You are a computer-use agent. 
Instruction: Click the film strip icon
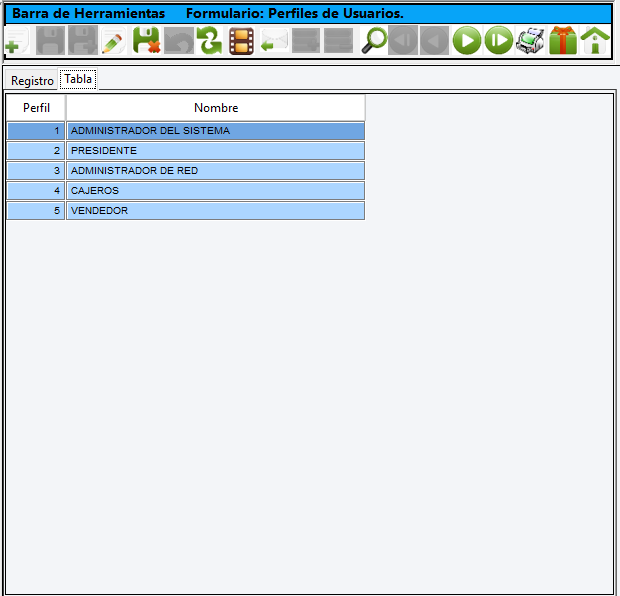(x=242, y=40)
